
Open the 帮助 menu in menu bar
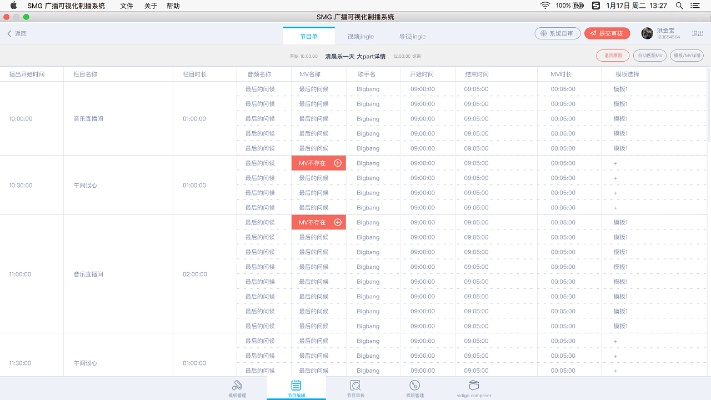(173, 5)
